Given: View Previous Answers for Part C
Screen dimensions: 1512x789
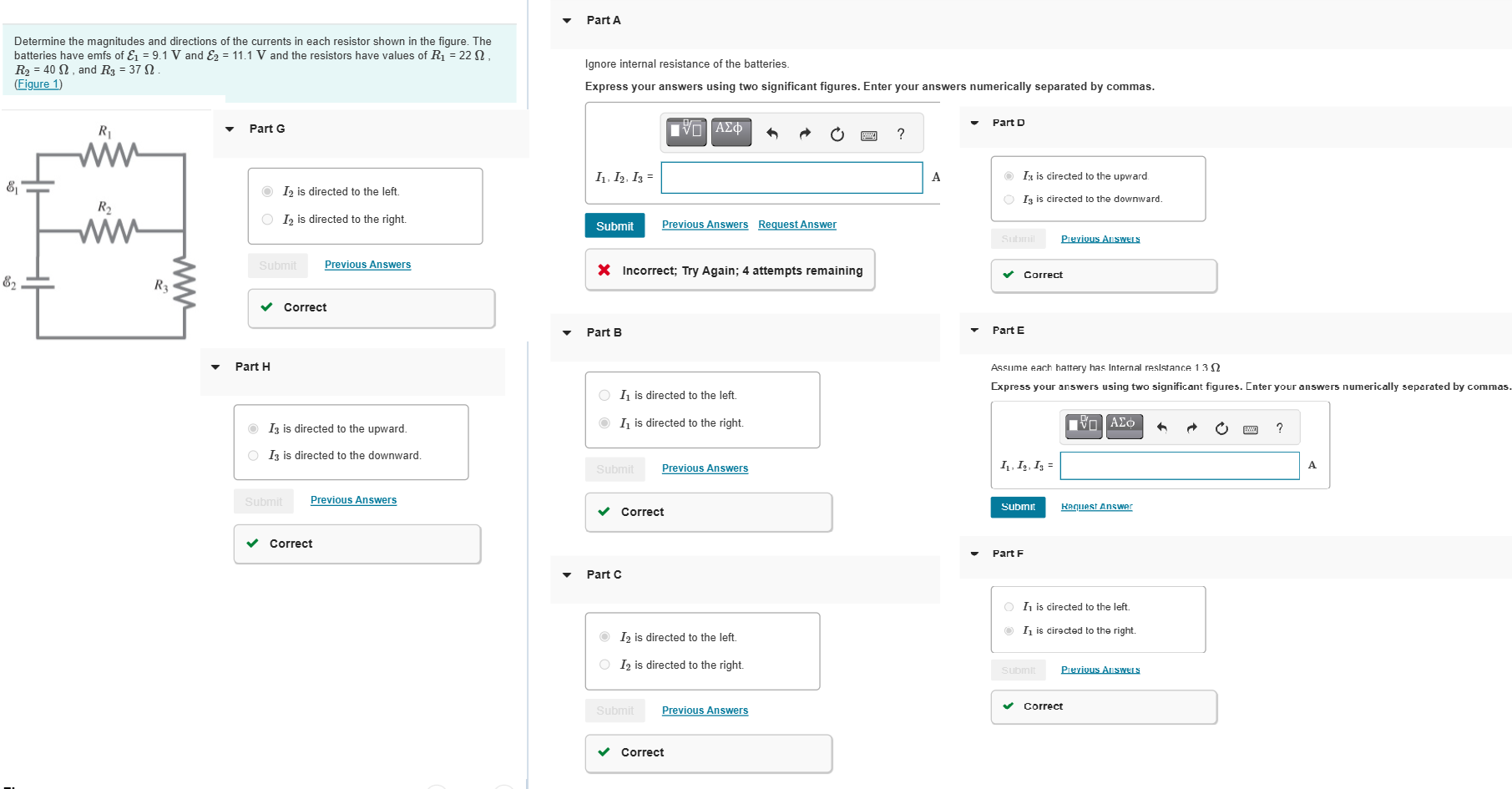Looking at the screenshot, I should [x=705, y=710].
